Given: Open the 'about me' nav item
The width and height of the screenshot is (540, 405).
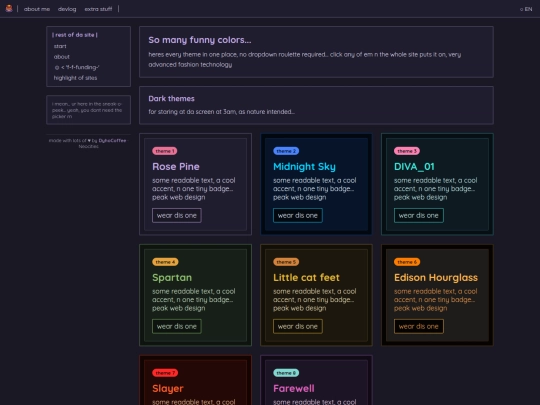Looking at the screenshot, I should point(37,9).
